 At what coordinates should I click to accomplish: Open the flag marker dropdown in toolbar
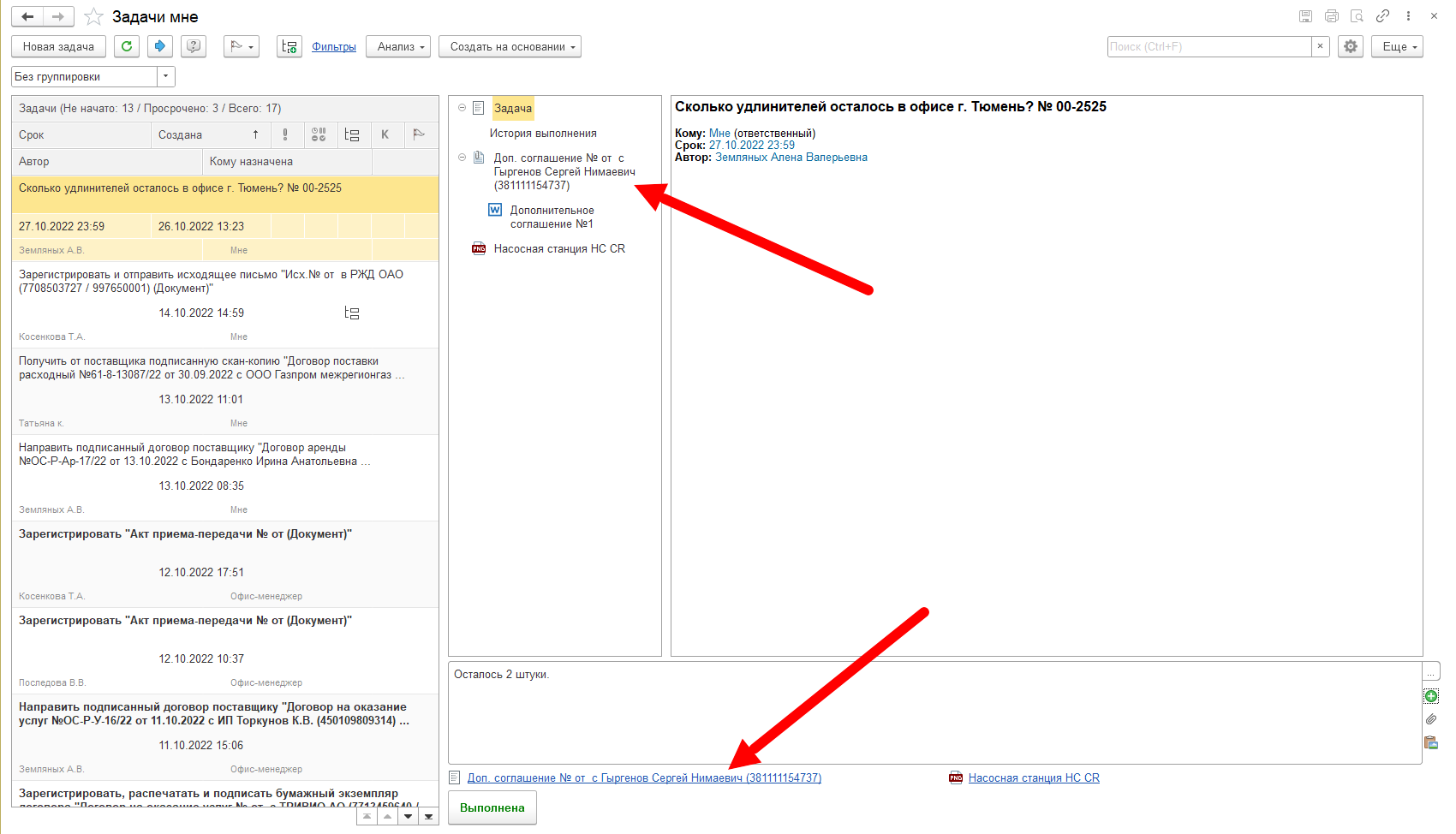pyautogui.click(x=242, y=46)
